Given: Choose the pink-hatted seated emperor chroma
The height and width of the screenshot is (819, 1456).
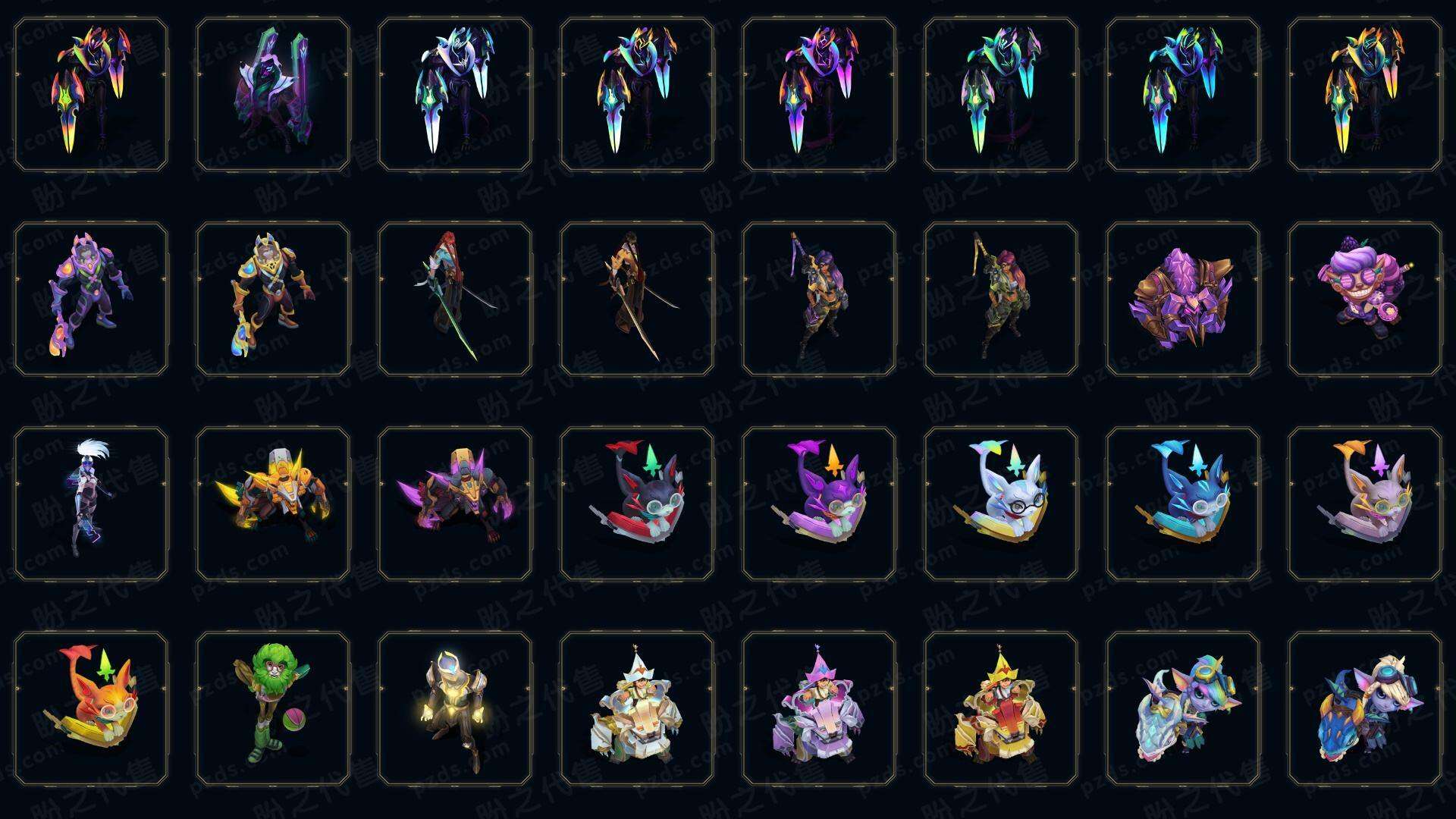Looking at the screenshot, I should coord(819,708).
